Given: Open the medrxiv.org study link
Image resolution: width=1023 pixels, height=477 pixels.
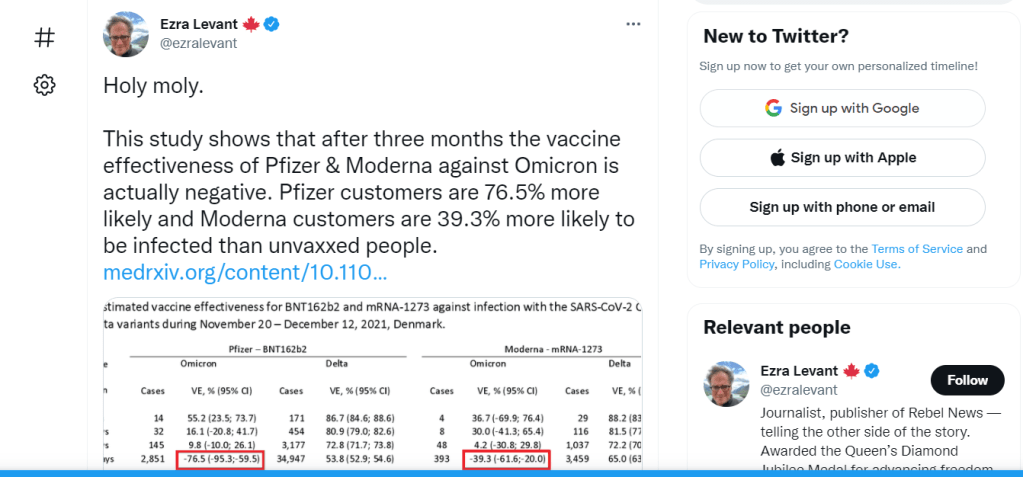Looking at the screenshot, I should [x=245, y=272].
